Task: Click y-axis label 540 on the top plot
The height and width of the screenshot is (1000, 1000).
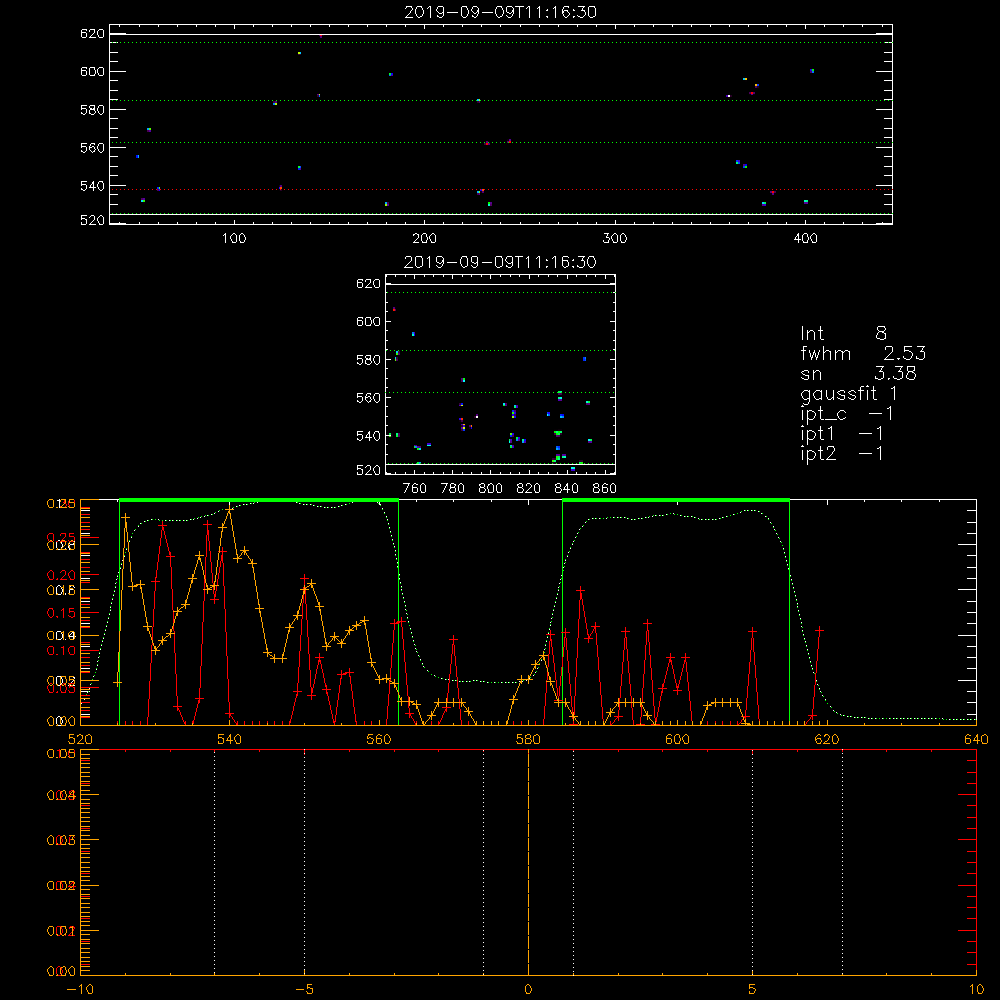Action: (x=92, y=186)
